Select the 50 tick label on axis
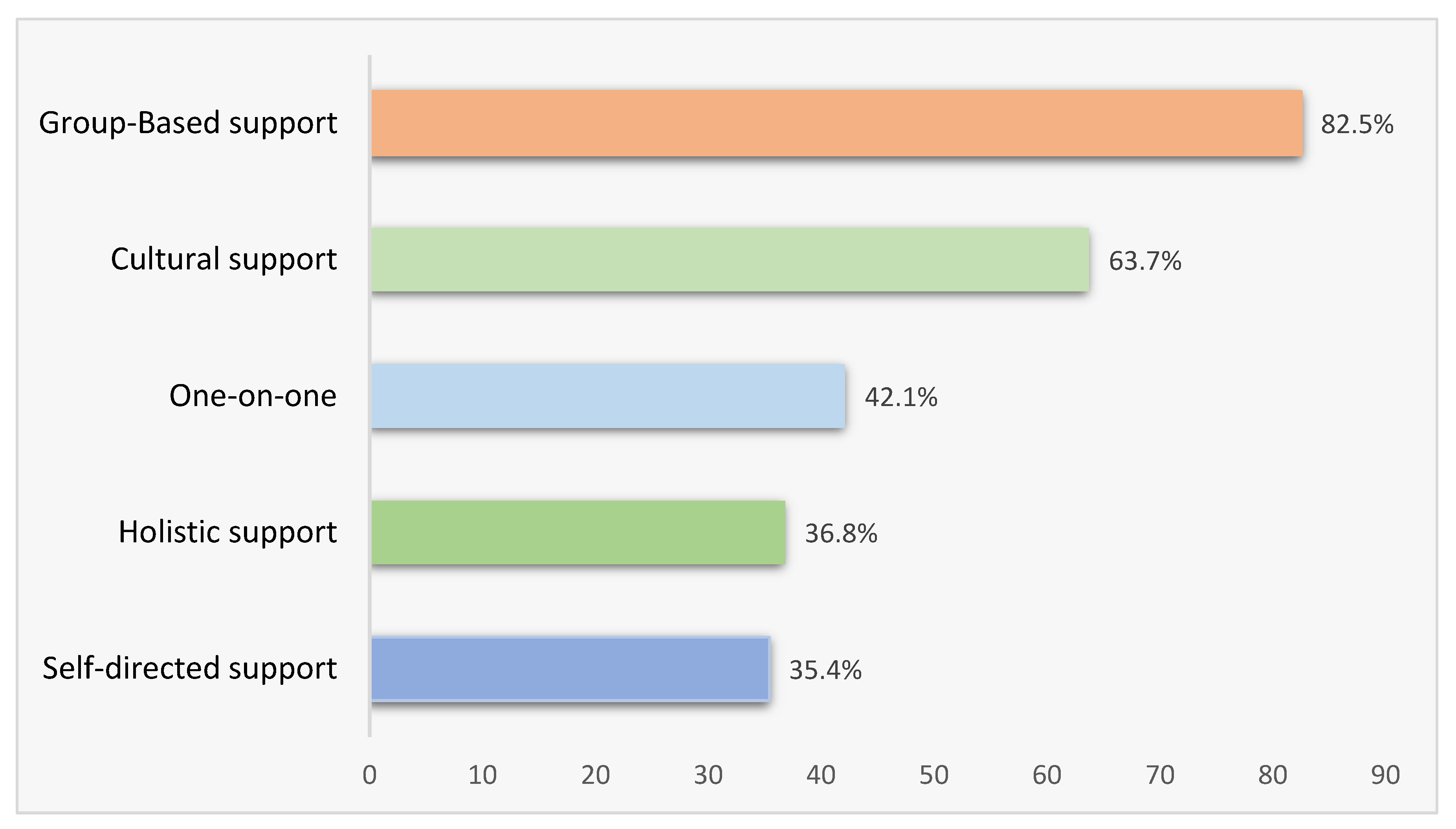Image resolution: width=1456 pixels, height=829 pixels. [x=933, y=775]
